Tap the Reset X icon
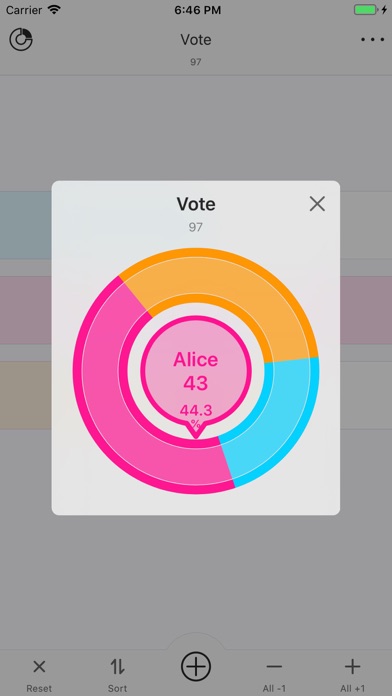 (x=39, y=667)
